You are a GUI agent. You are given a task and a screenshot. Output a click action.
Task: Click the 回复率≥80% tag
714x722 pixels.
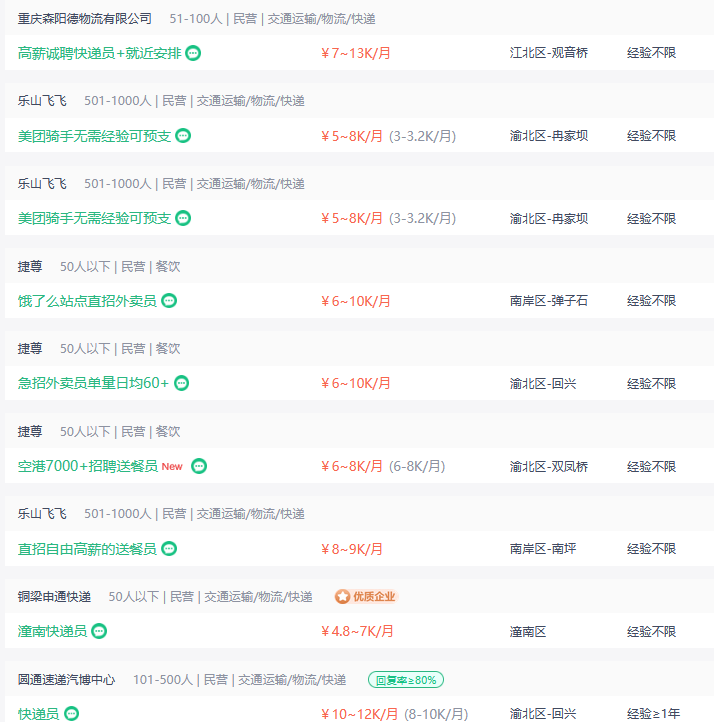(406, 680)
